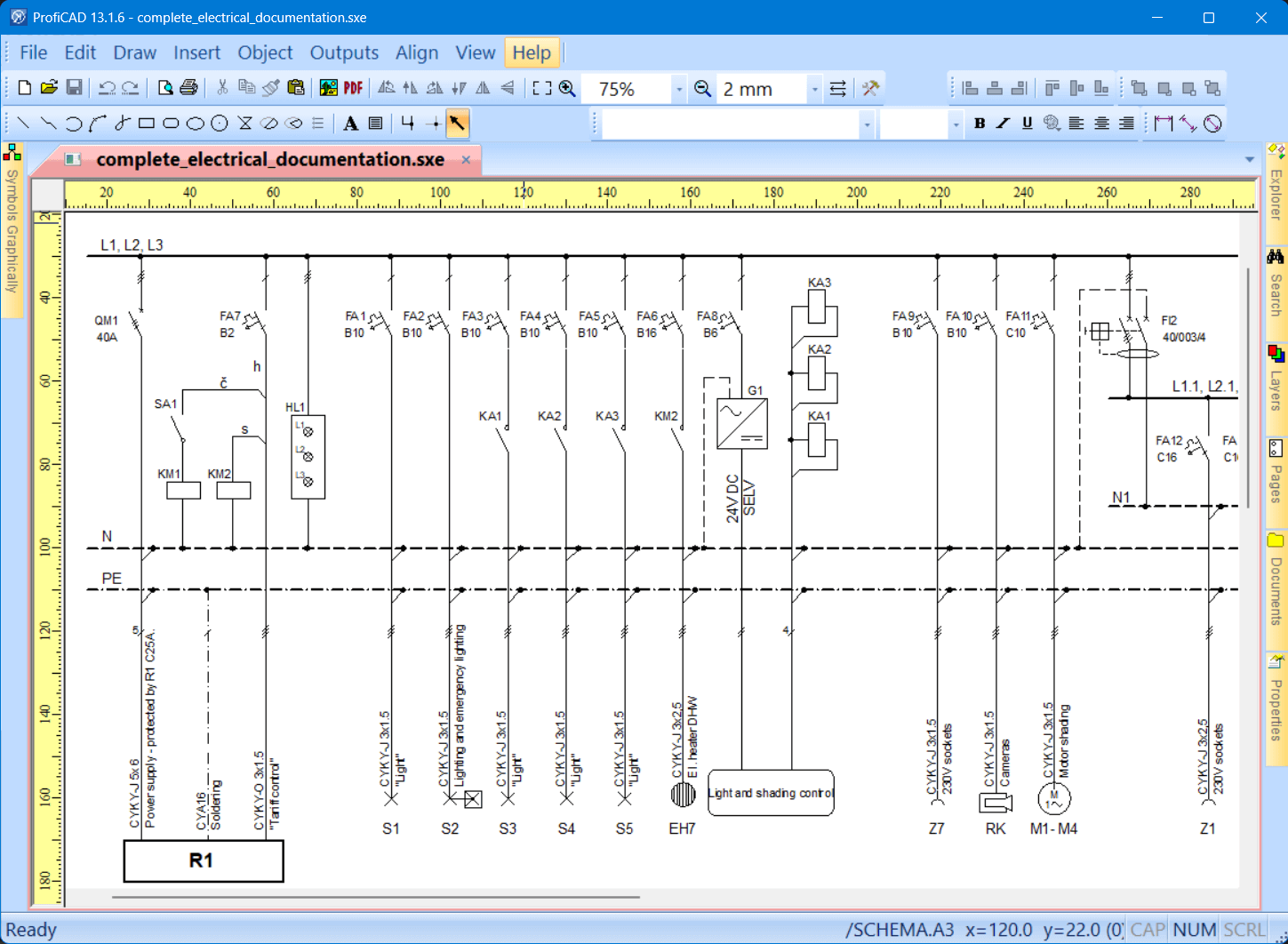Open the Help menu
Image resolution: width=1288 pixels, height=944 pixels.
532,52
